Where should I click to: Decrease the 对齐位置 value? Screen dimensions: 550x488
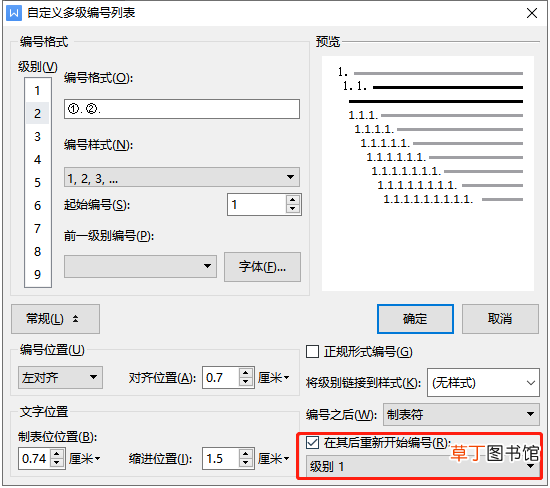(246, 382)
